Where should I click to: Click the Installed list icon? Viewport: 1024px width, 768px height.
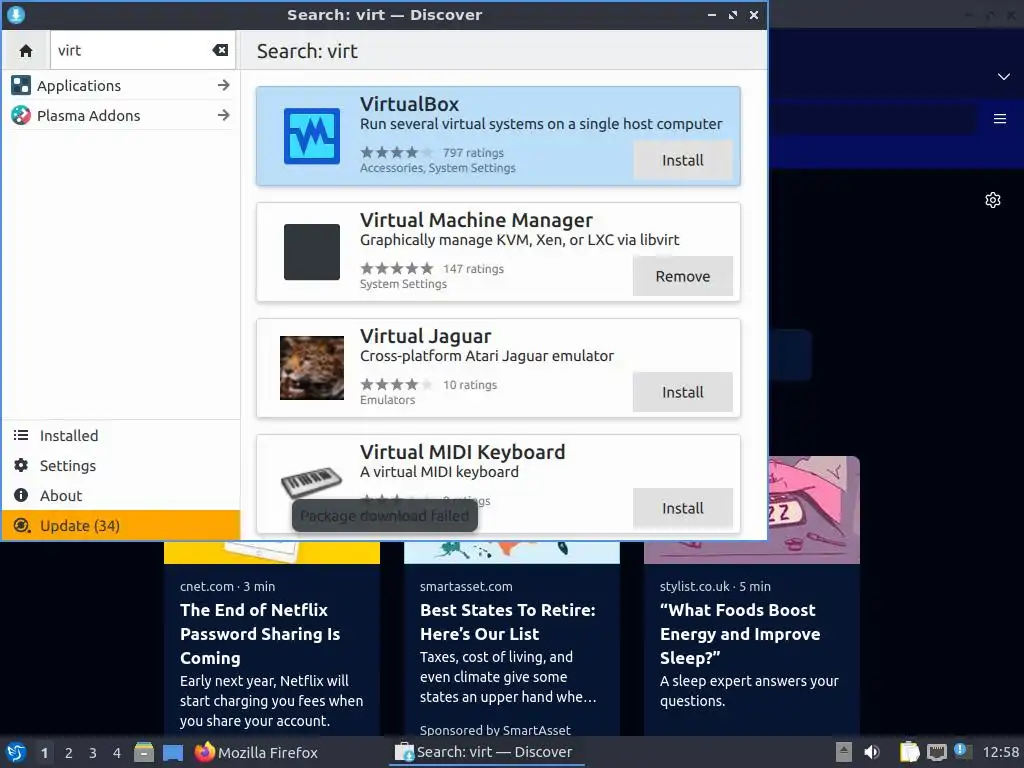click(21, 436)
